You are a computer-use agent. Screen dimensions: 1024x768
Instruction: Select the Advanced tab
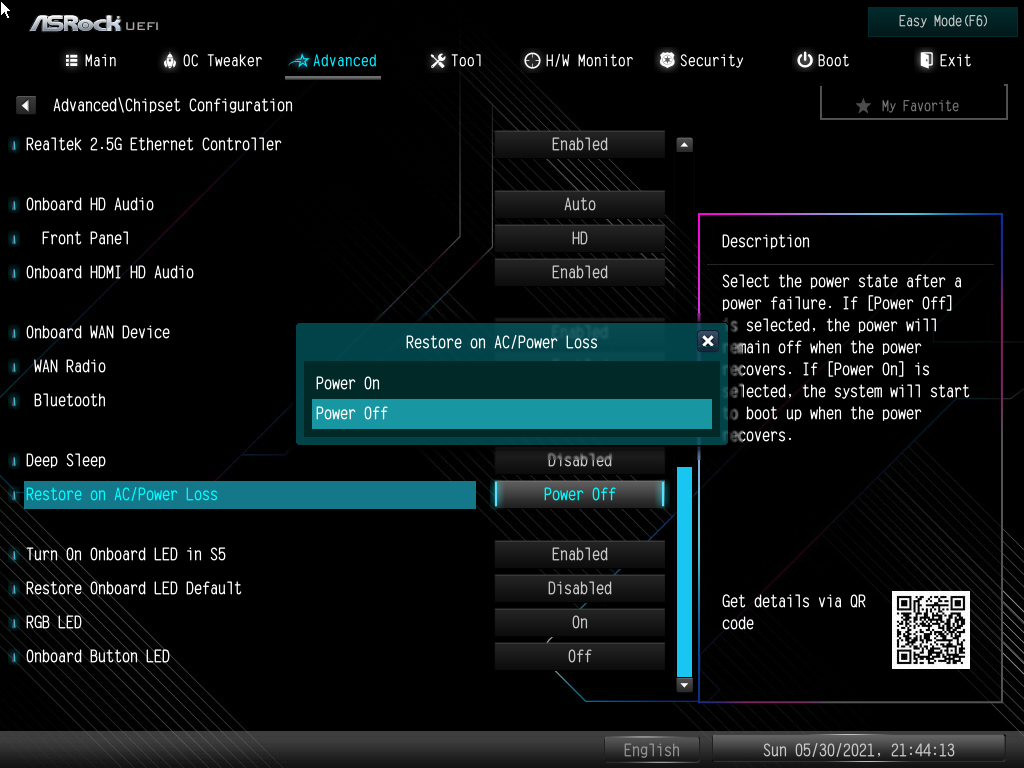click(x=333, y=61)
